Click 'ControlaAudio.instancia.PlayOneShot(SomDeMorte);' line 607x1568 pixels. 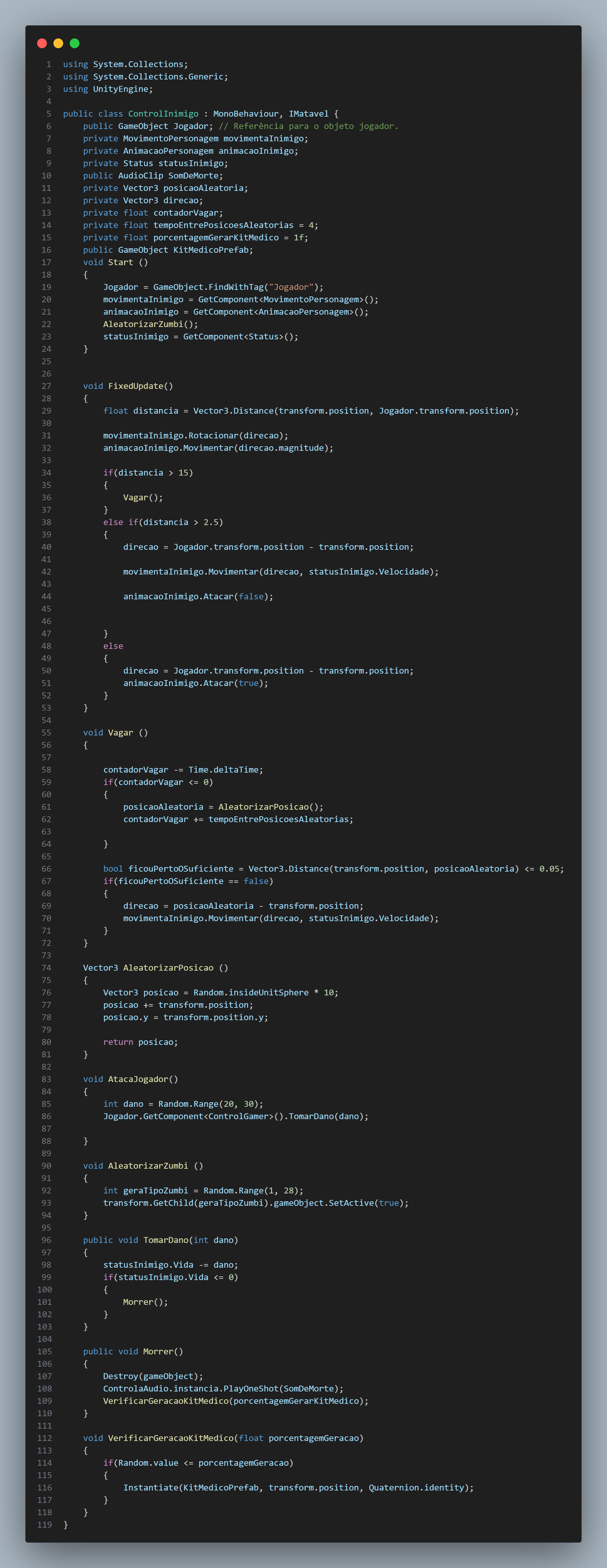click(x=223, y=1389)
